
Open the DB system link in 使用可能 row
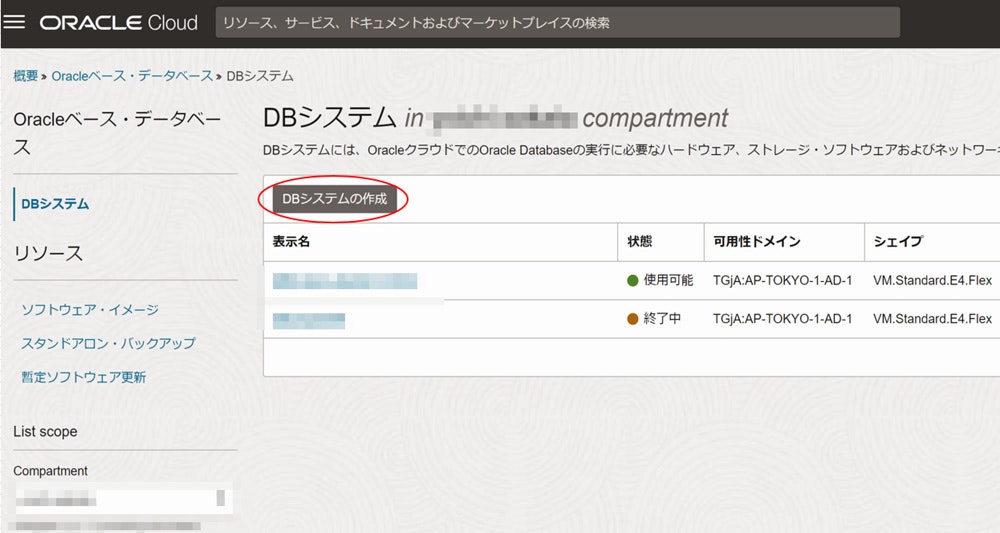pos(345,281)
